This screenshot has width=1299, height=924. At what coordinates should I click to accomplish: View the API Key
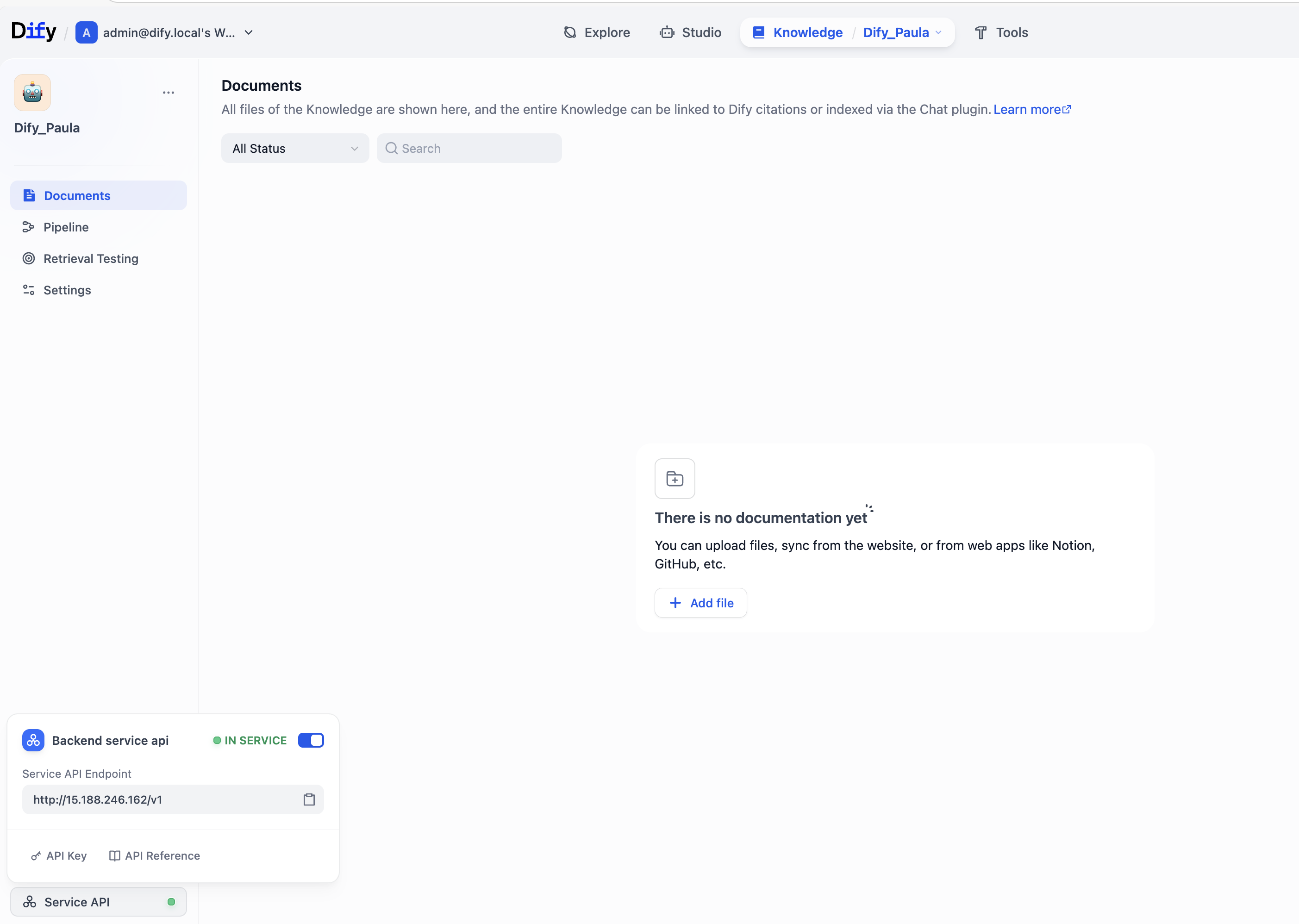tap(58, 856)
